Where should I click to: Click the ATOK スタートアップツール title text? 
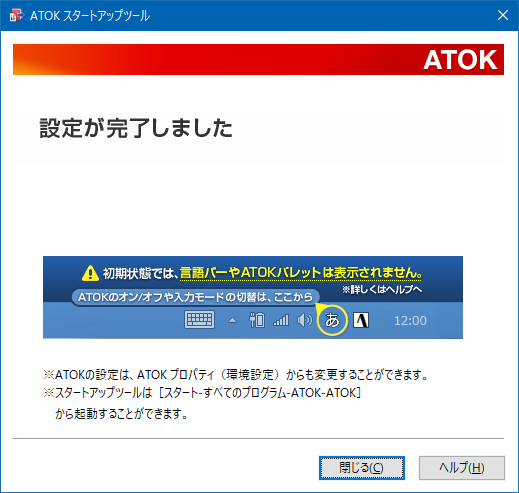click(x=90, y=16)
